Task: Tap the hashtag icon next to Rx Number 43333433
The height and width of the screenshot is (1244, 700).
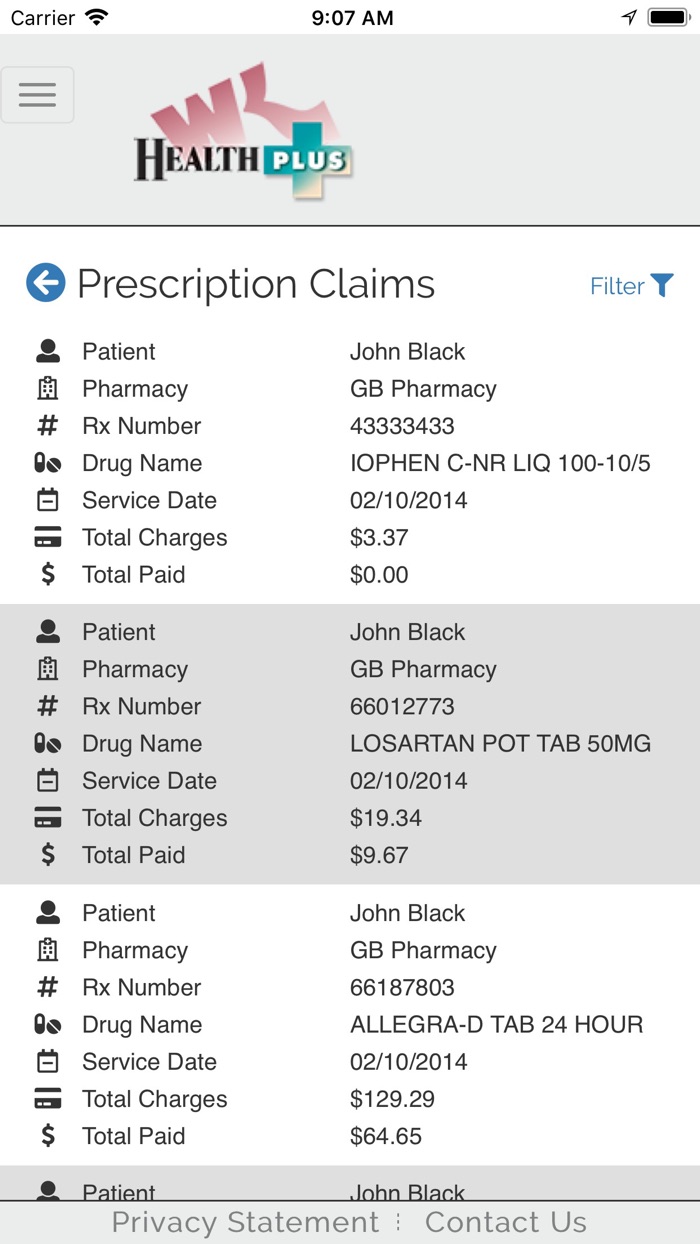Action: pyautogui.click(x=46, y=425)
